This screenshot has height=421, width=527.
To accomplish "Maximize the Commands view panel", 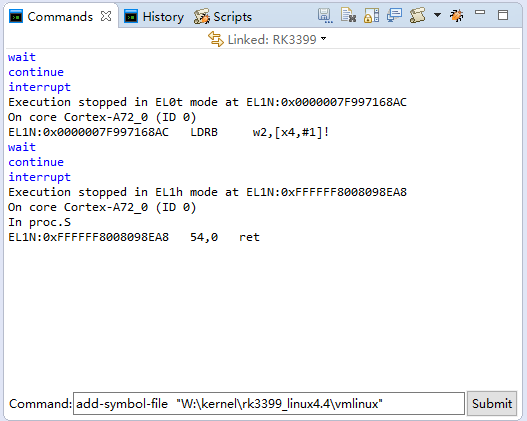I will click(503, 15).
